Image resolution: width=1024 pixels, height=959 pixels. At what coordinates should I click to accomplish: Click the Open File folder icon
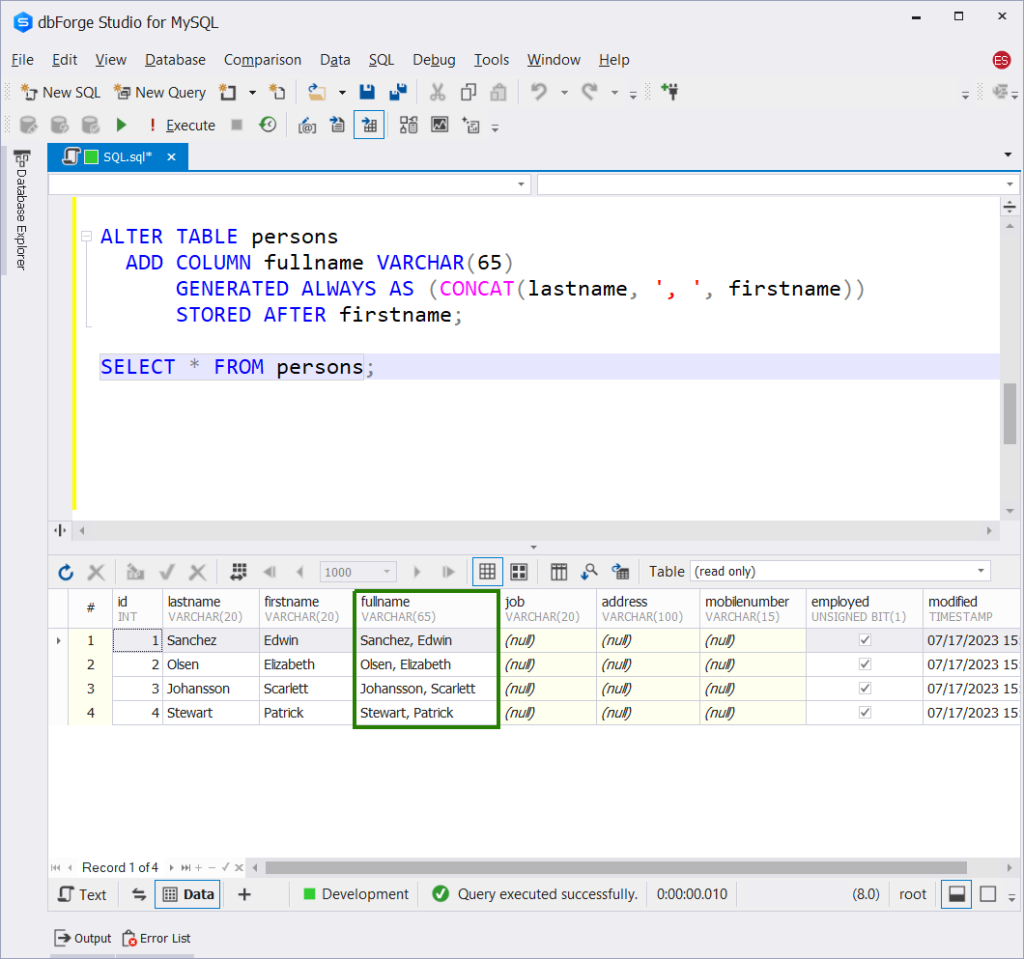tap(317, 92)
